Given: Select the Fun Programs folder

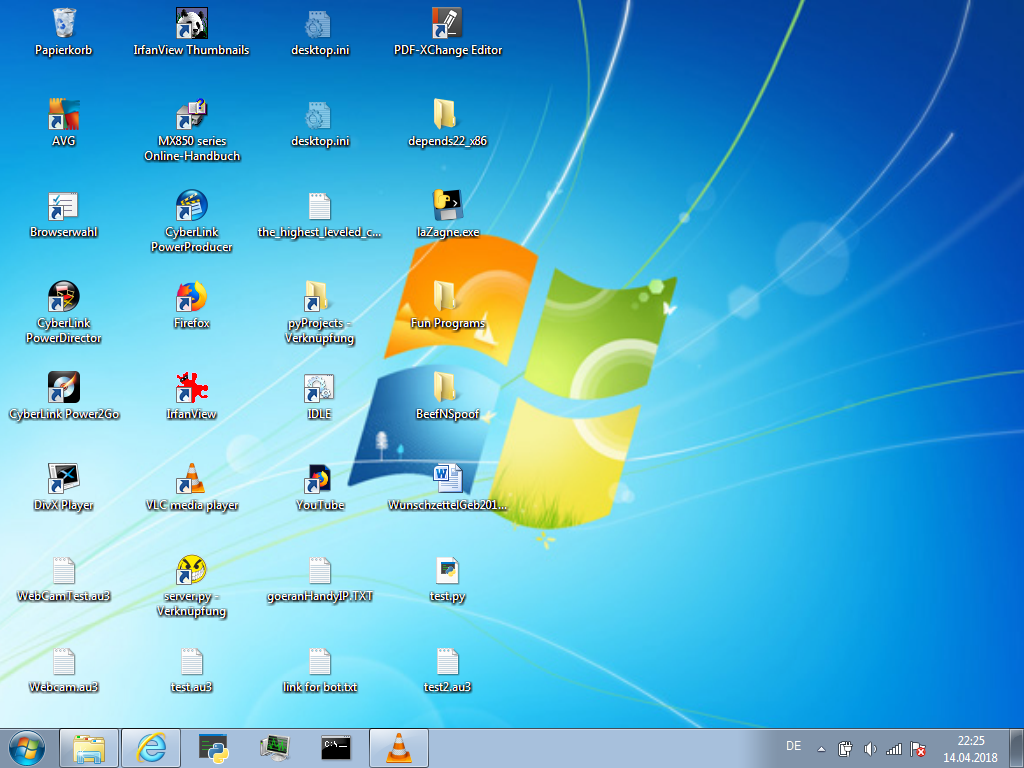Looking at the screenshot, I should click(447, 305).
